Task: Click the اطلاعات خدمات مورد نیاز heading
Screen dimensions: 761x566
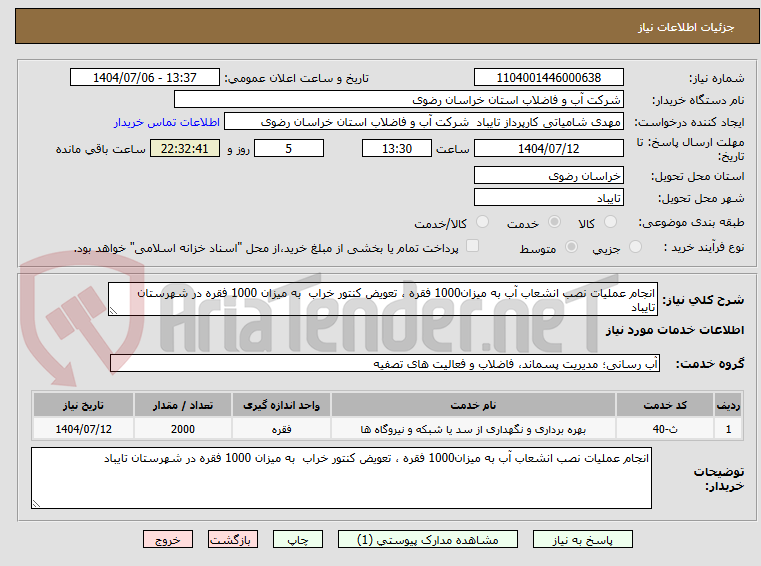Action: pos(675,330)
